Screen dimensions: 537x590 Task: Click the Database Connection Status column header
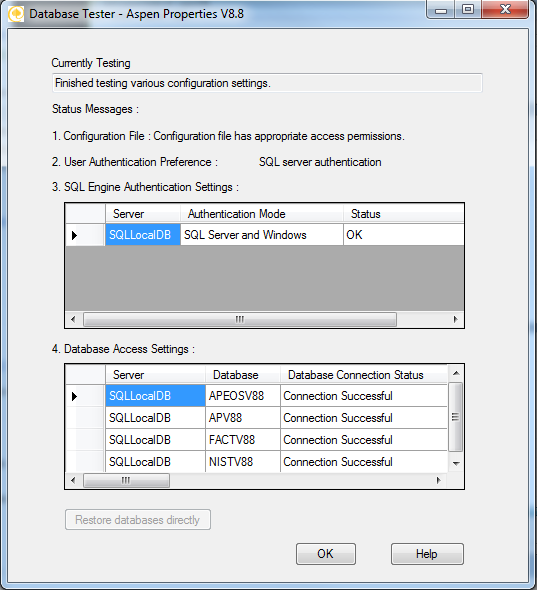[364, 375]
